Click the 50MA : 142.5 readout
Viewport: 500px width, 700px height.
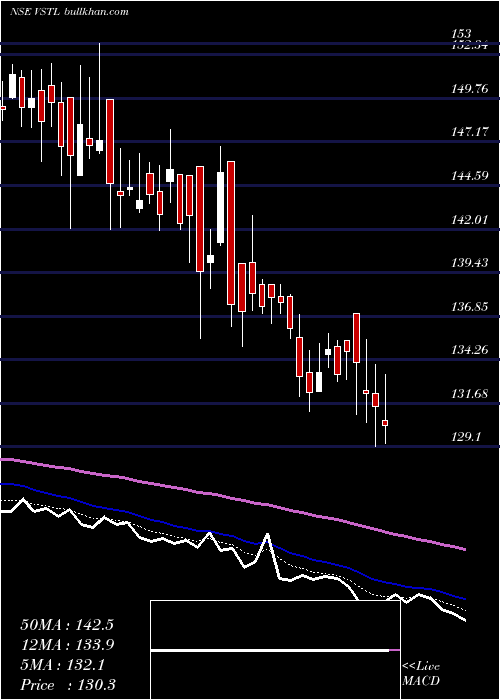67,625
